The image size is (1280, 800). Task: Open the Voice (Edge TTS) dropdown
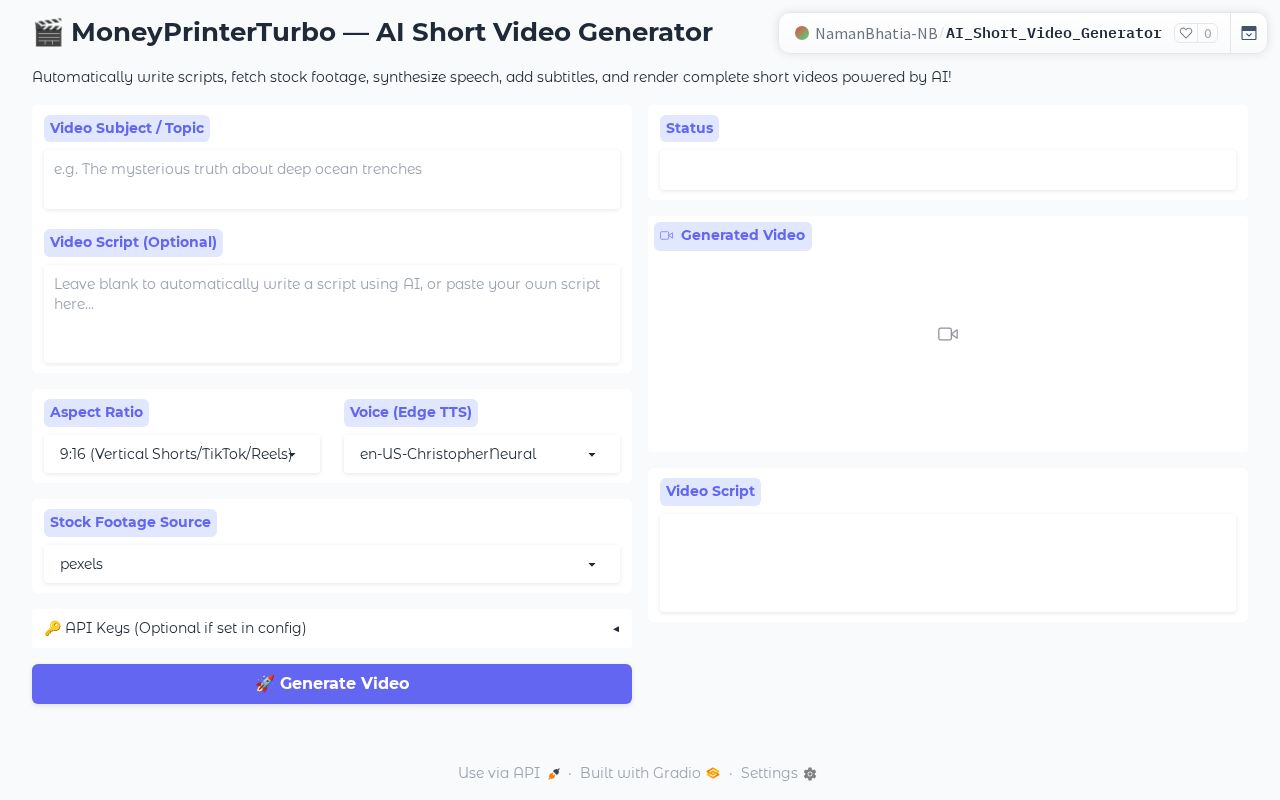click(482, 454)
